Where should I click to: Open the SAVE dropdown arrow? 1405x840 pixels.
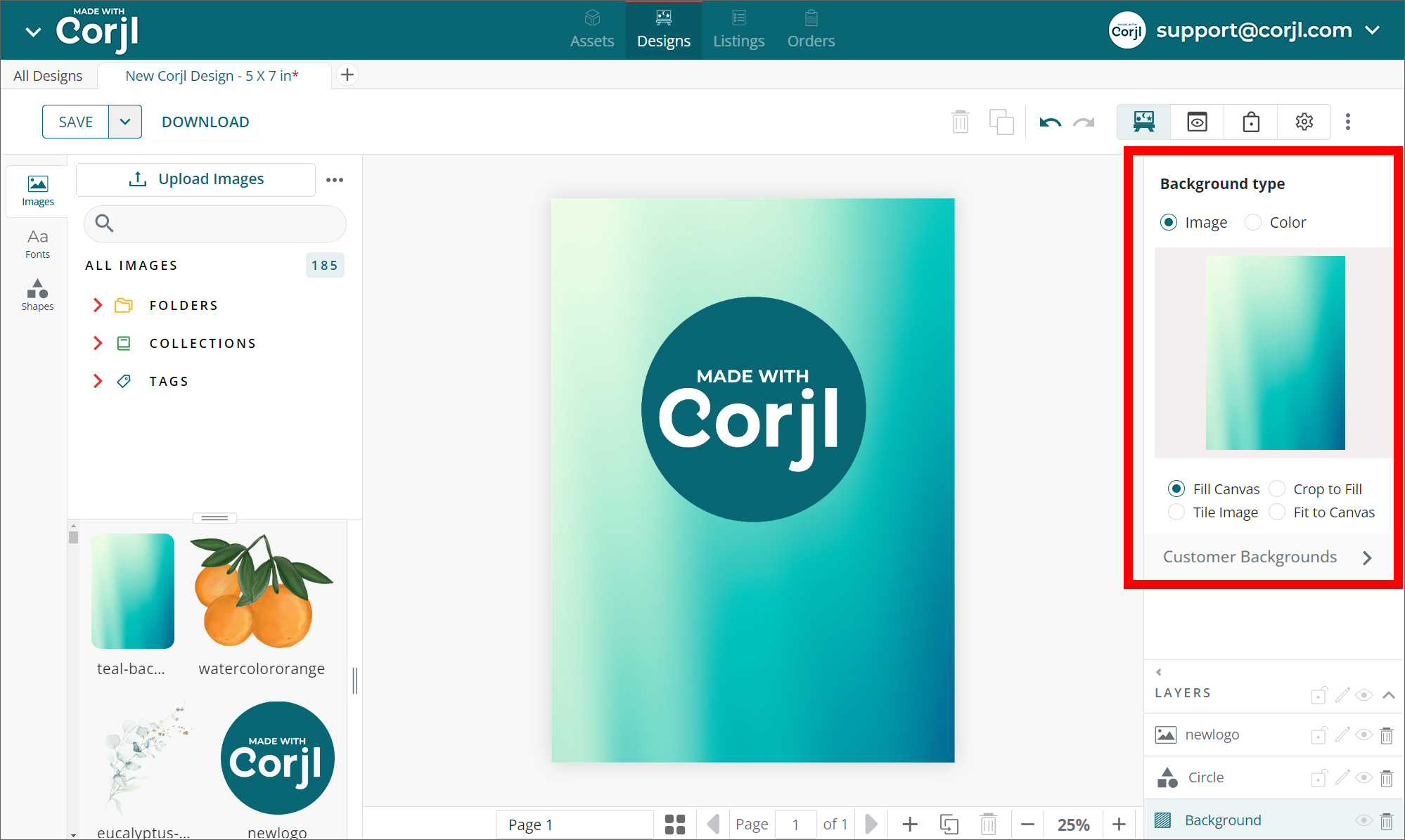(125, 122)
